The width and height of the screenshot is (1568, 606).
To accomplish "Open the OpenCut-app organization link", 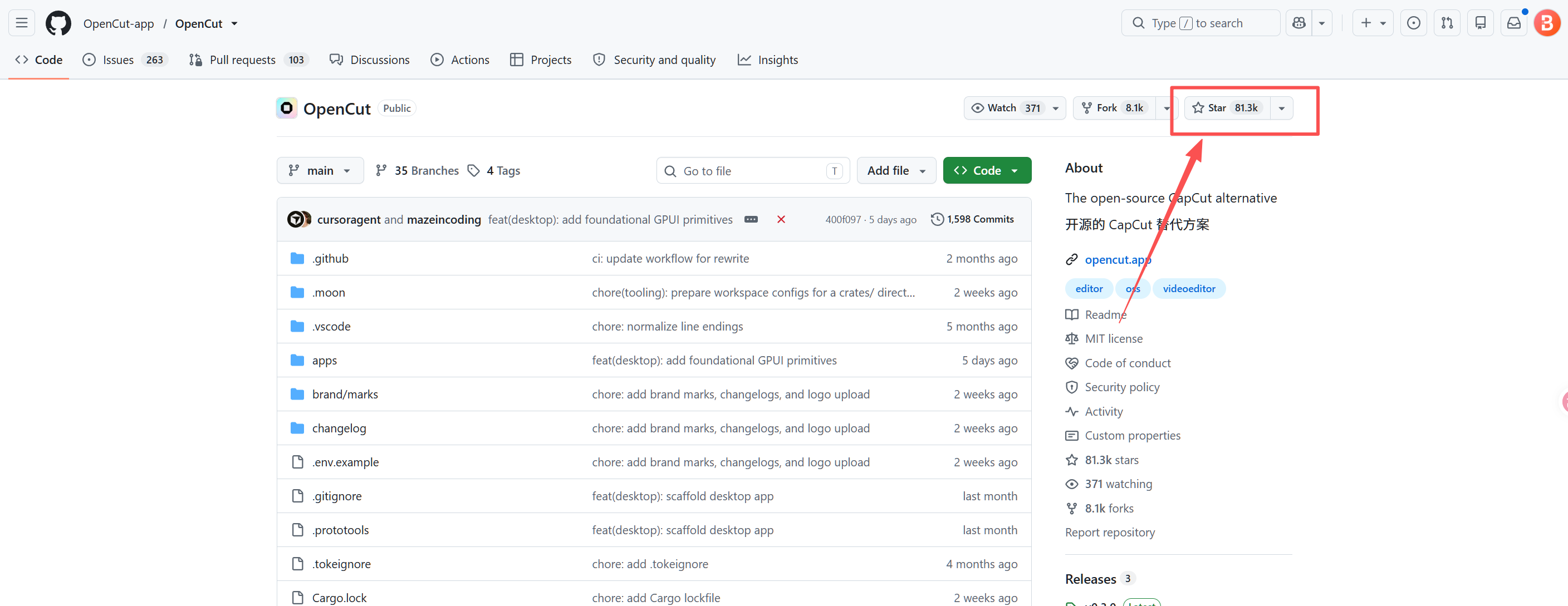I will [x=119, y=24].
